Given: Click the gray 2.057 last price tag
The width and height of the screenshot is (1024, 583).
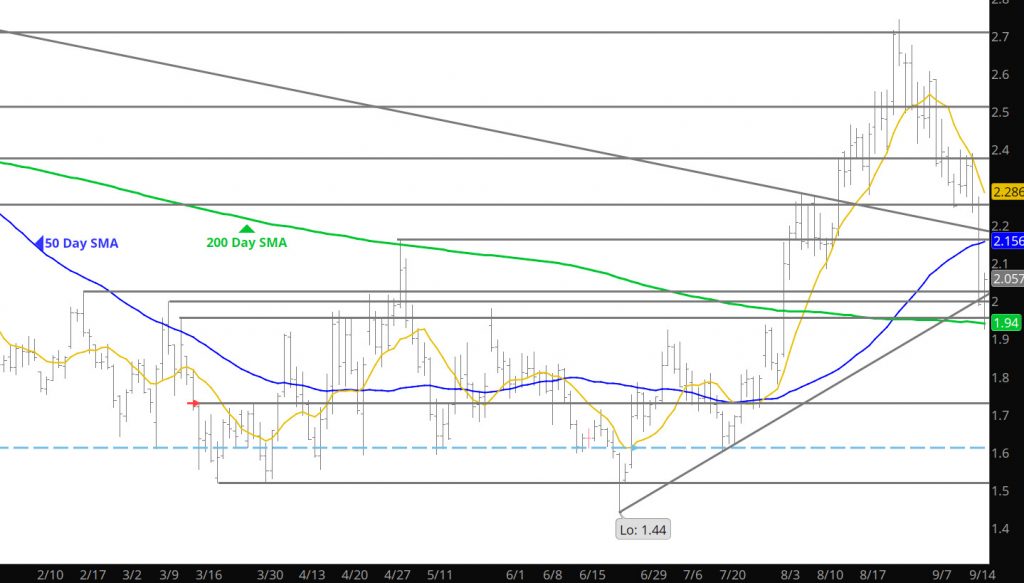Looking at the screenshot, I should pyautogui.click(x=1004, y=281).
